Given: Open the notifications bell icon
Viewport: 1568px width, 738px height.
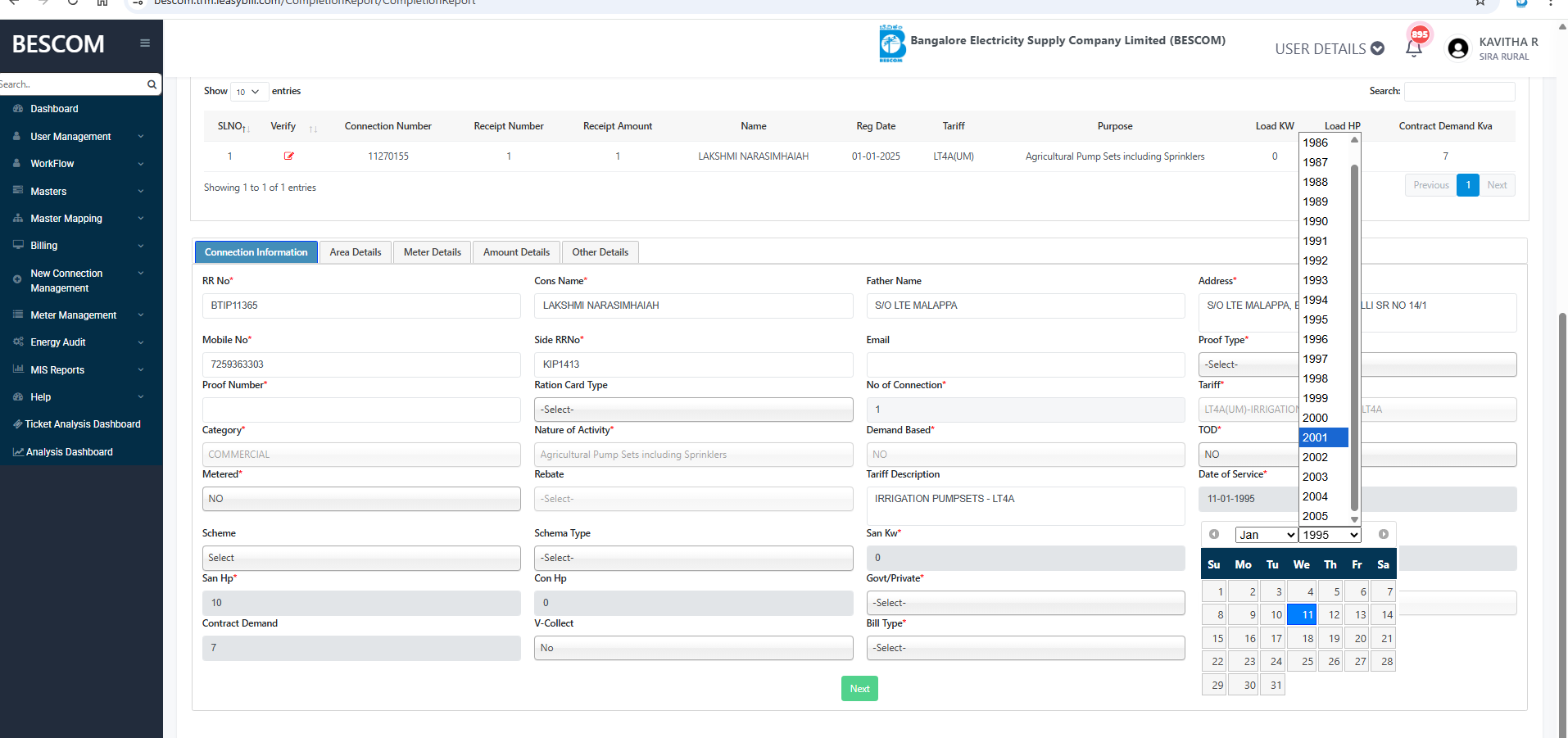Looking at the screenshot, I should click(1413, 48).
